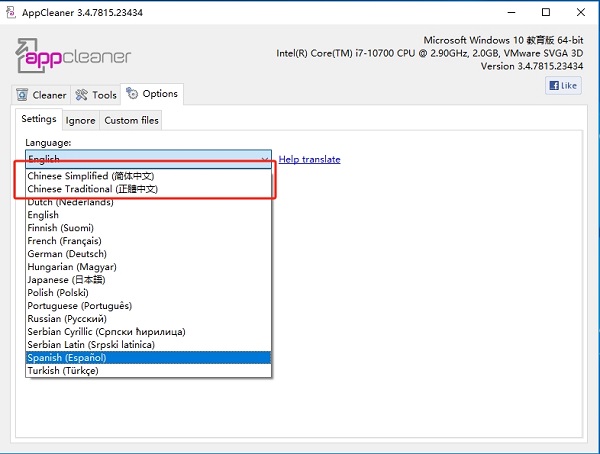Image resolution: width=600 pixels, height=454 pixels.
Task: Select highlighted Spanish (Español) option
Action: click(149, 358)
